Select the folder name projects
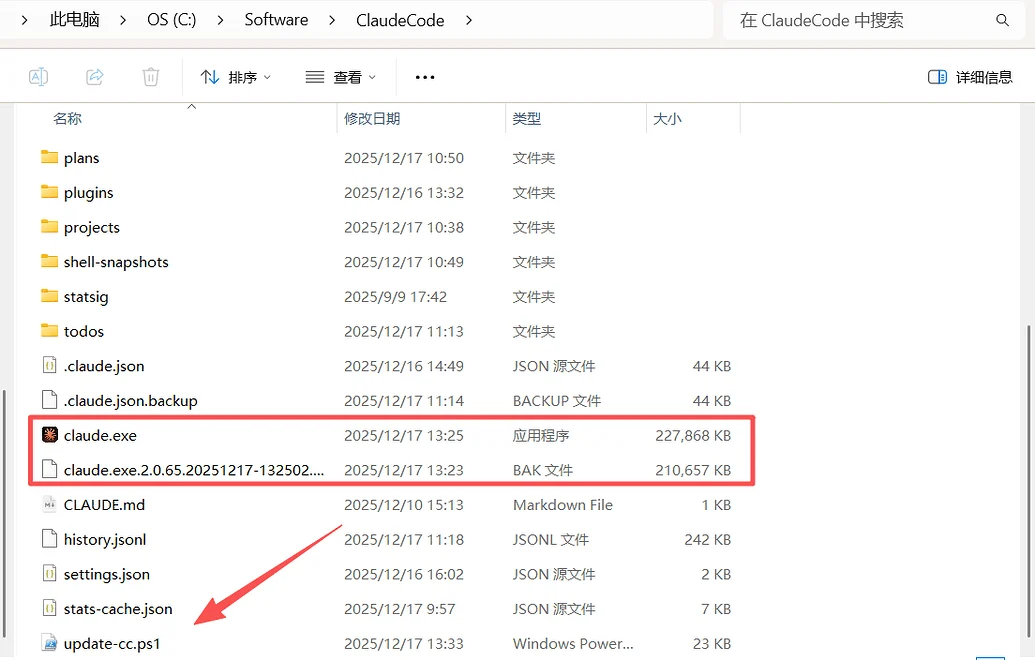Screen dimensions: 1035x660 click(x=92, y=228)
